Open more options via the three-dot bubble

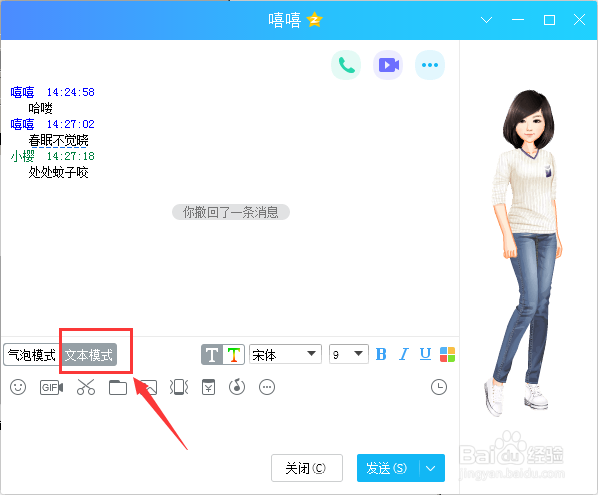(430, 65)
